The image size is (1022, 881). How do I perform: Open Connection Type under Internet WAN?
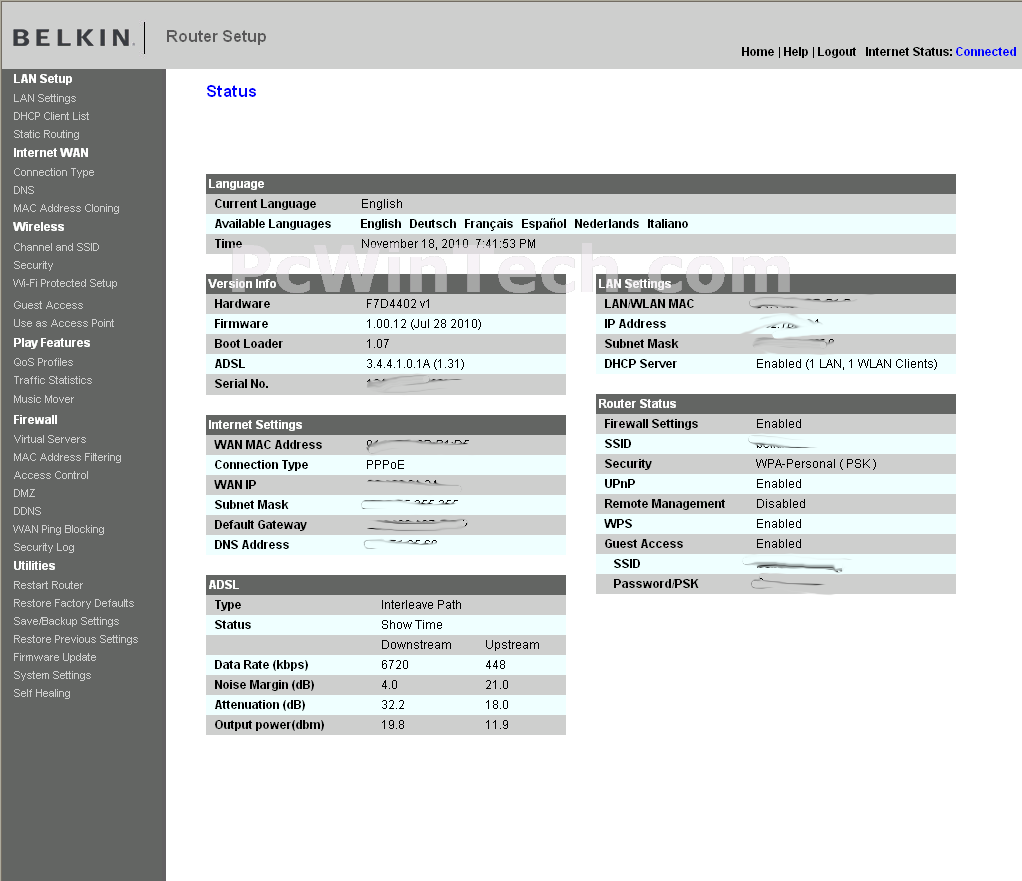(x=53, y=172)
